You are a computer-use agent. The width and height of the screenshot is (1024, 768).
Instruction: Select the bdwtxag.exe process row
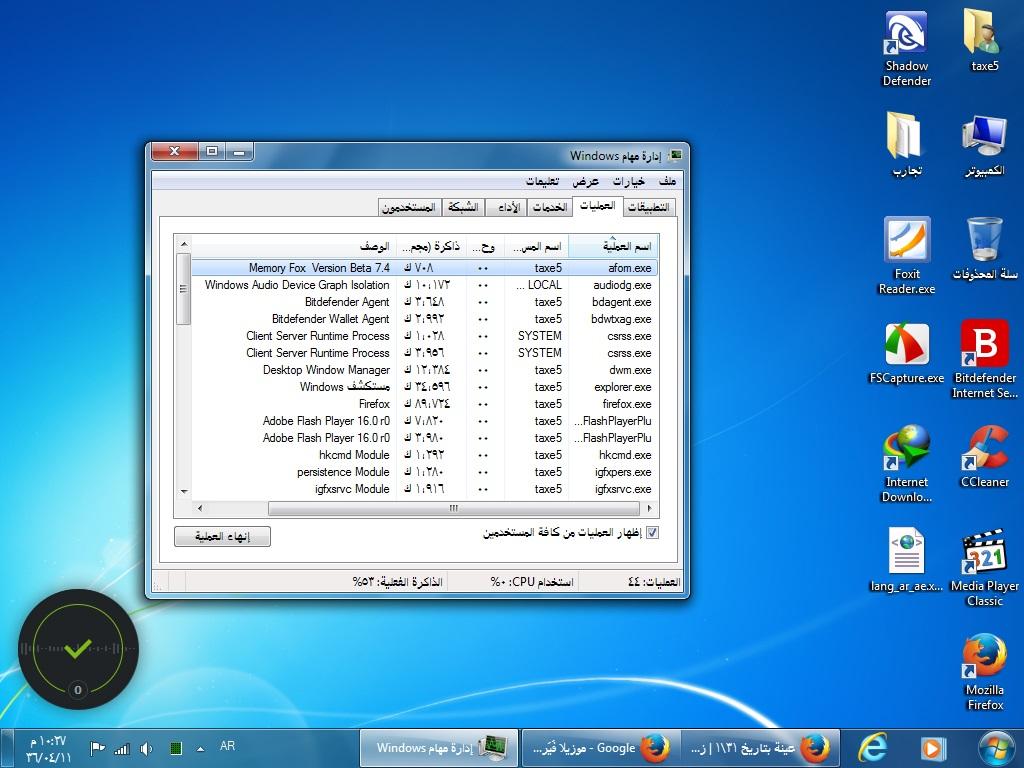coord(424,319)
